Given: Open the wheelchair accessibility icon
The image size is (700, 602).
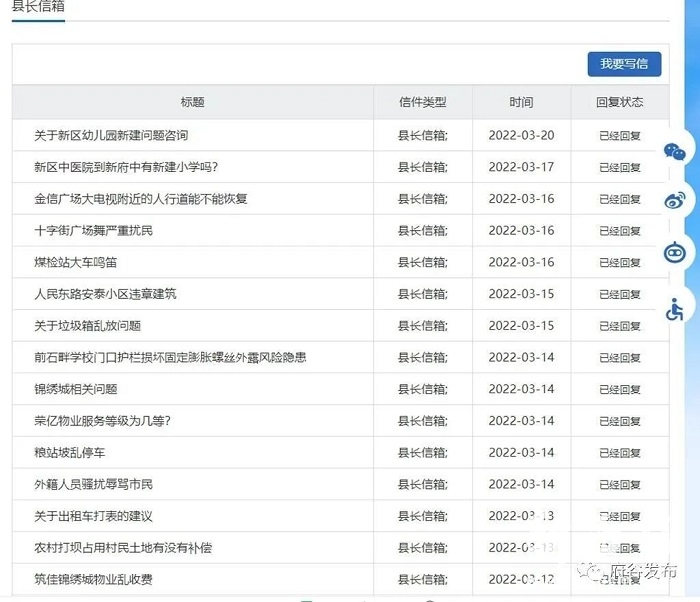Looking at the screenshot, I should [x=676, y=309].
